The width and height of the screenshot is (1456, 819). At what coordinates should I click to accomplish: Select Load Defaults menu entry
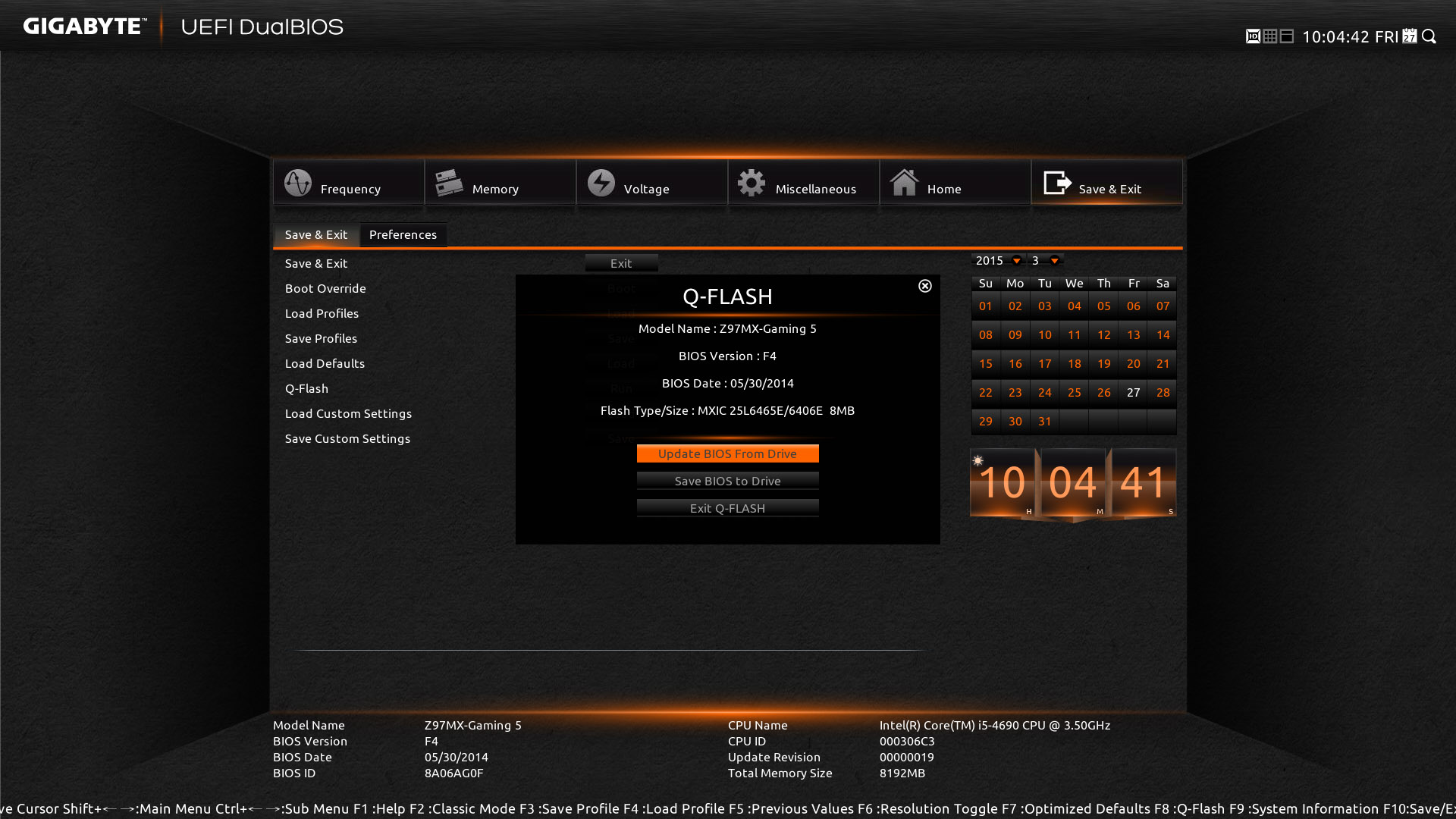pos(325,363)
